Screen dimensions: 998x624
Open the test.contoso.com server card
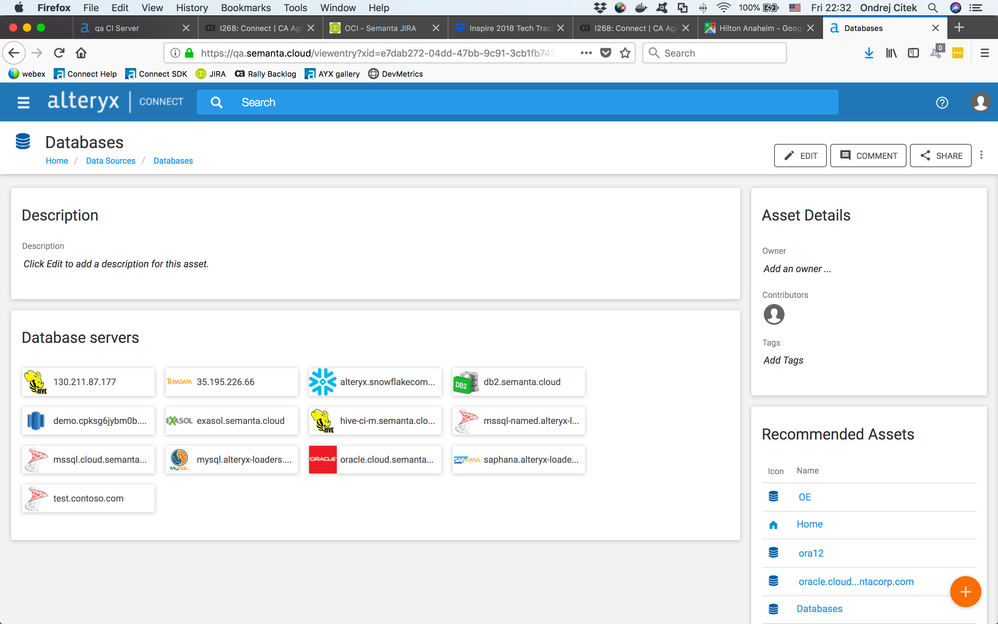[x=88, y=499]
